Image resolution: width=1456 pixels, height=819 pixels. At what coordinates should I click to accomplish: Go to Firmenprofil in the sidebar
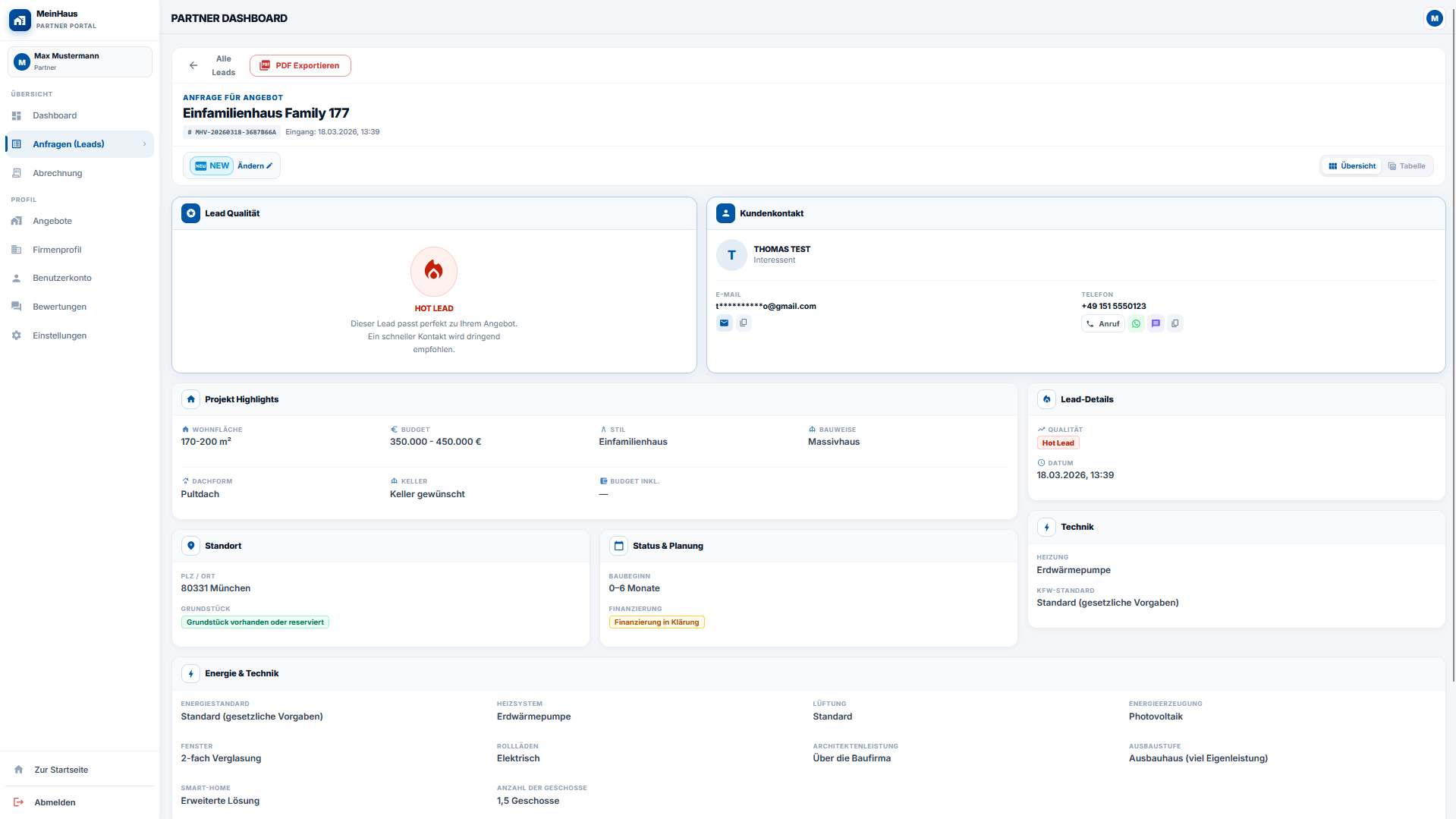[57, 250]
